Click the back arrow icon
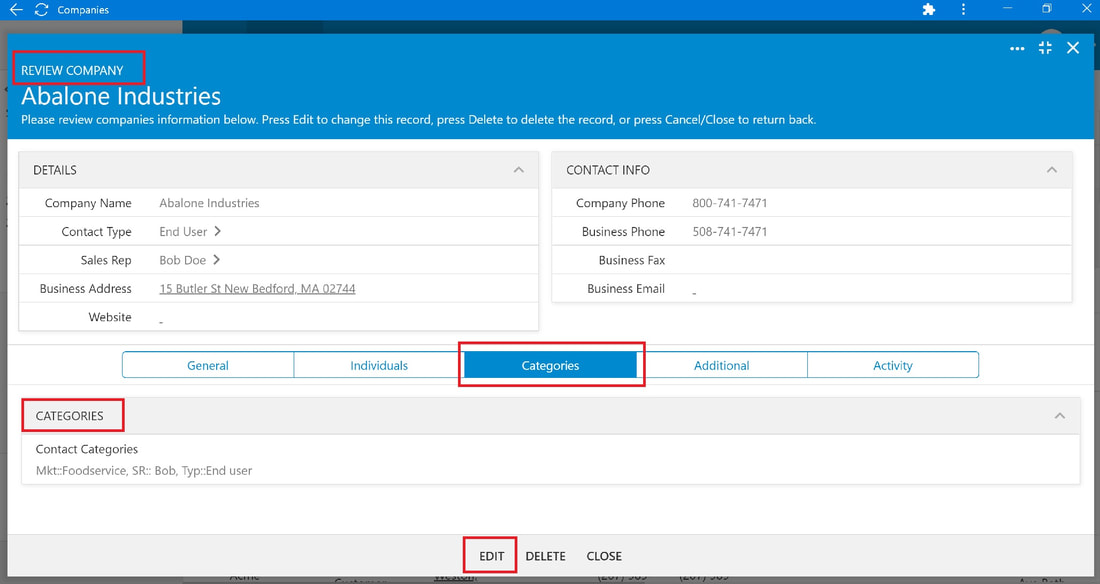 [x=15, y=10]
